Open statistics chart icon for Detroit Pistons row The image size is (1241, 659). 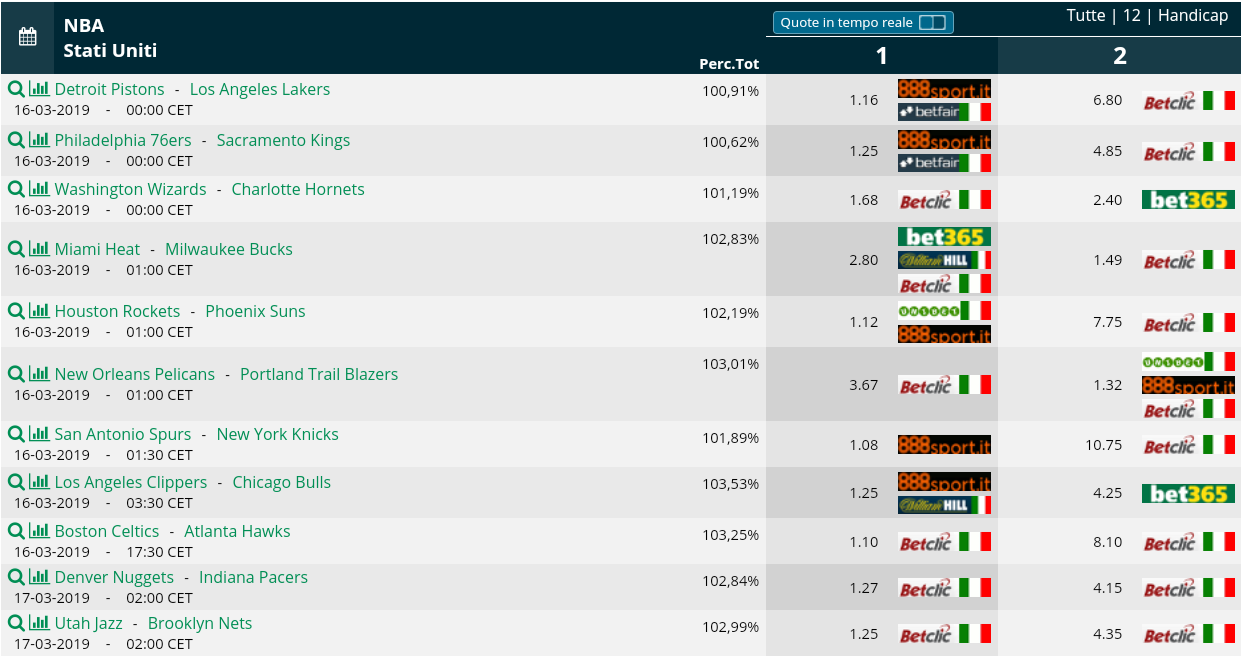tap(39, 88)
